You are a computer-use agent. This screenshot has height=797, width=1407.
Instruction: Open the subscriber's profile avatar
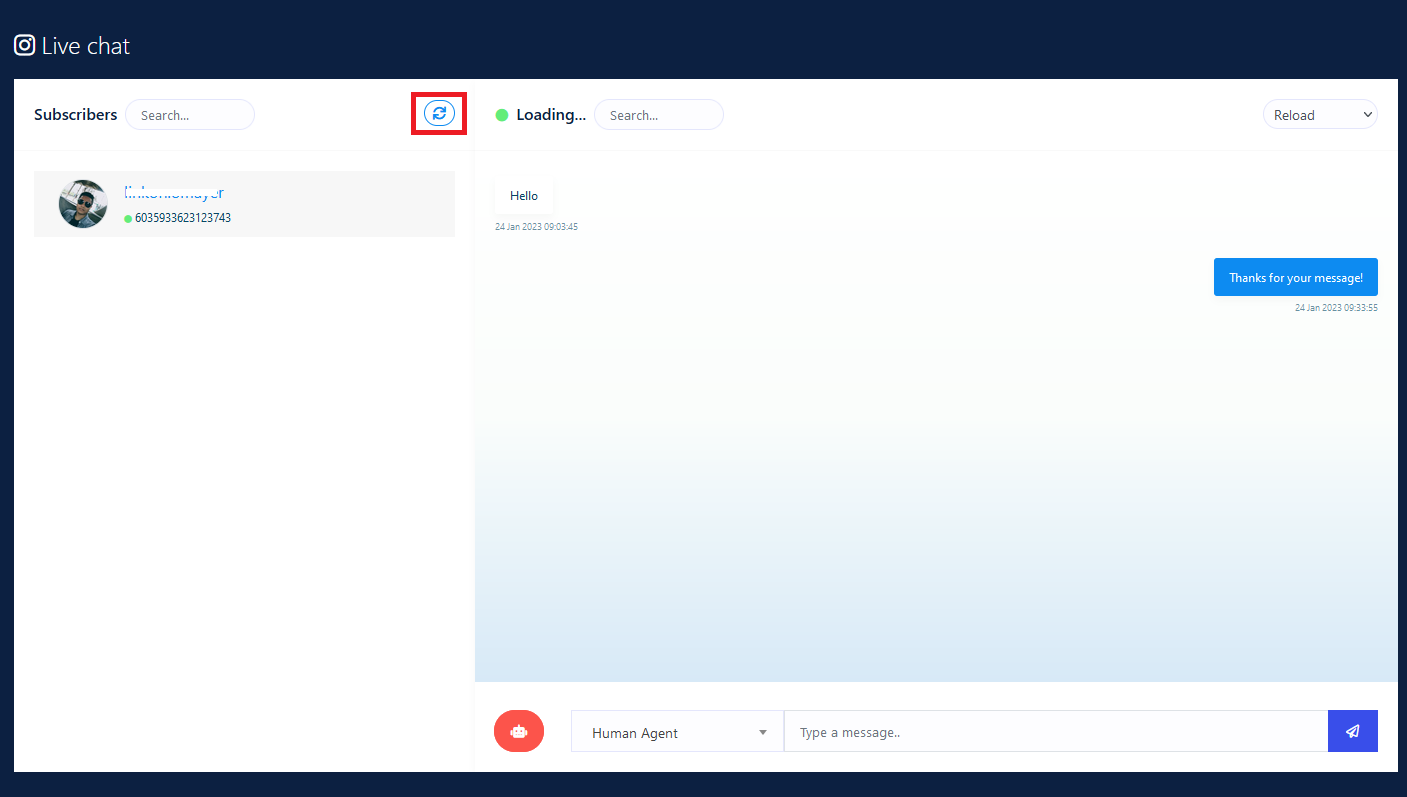tap(83, 204)
